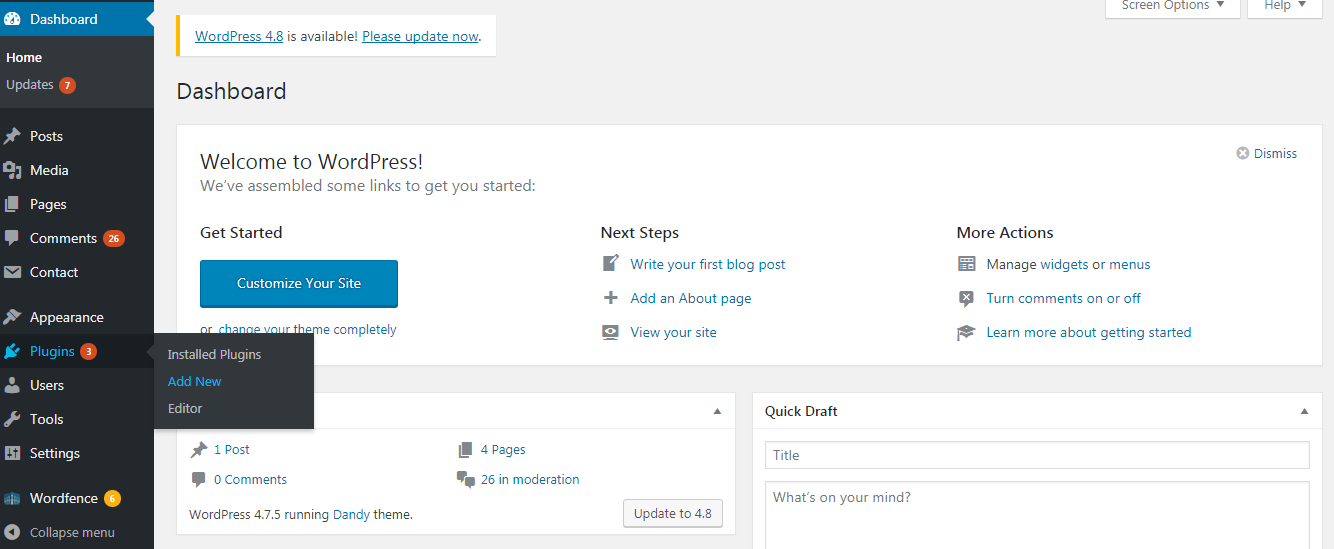Open the Appearance menu item
Viewport: 1334px width, 549px height.
click(x=77, y=317)
